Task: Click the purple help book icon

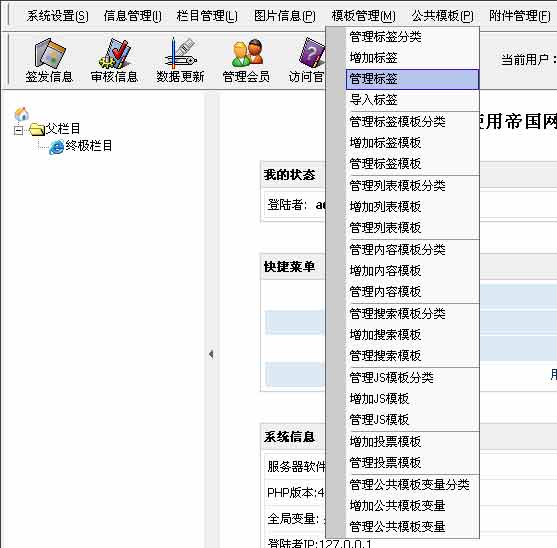Action: [x=312, y=53]
